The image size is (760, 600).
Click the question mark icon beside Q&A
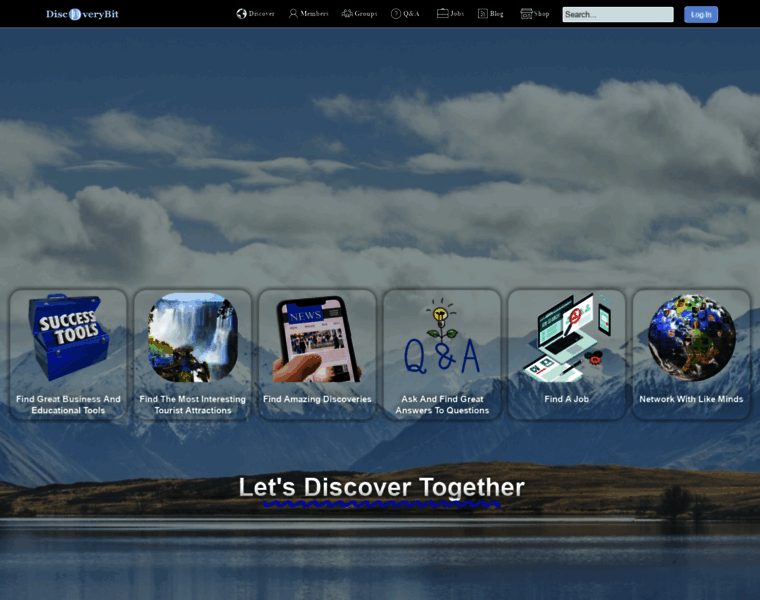[x=396, y=14]
